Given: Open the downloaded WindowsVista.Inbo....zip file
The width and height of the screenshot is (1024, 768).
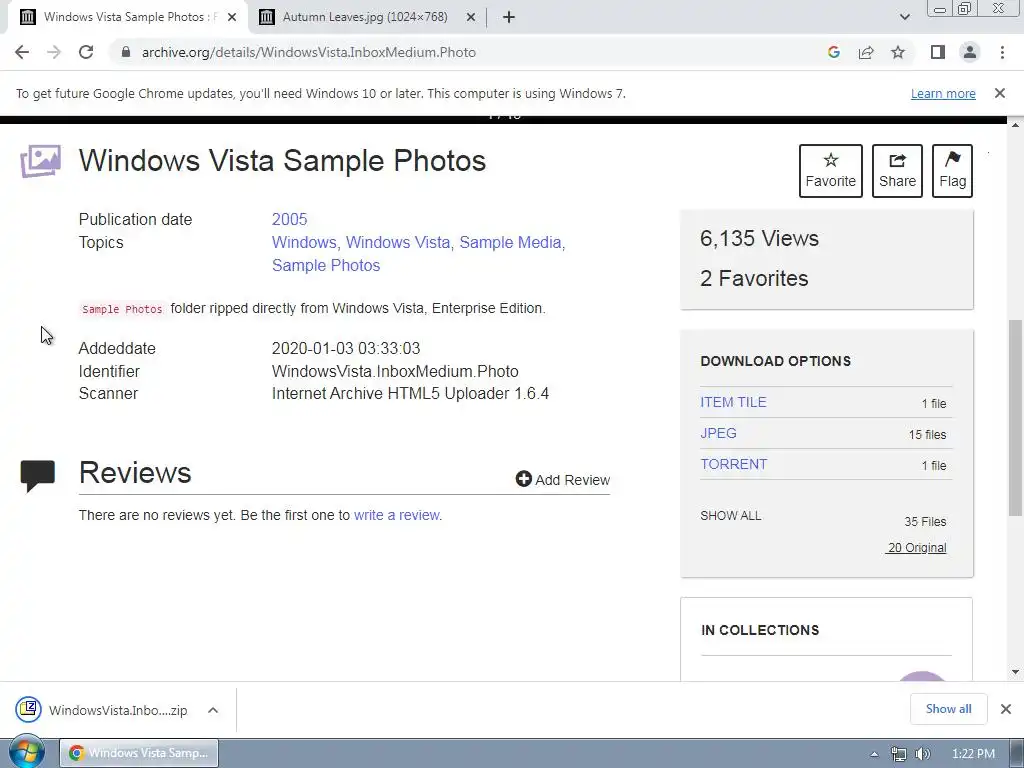Looking at the screenshot, I should tap(102, 710).
